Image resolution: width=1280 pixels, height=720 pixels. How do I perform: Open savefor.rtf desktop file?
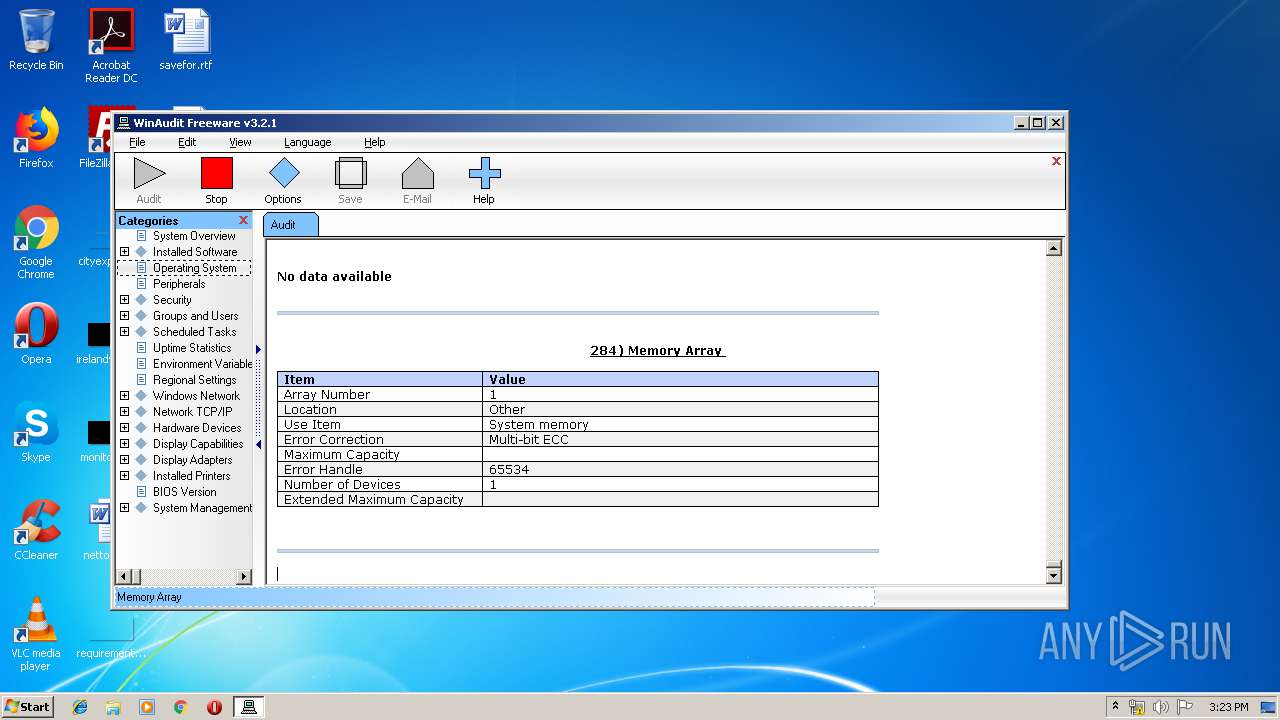(x=186, y=40)
